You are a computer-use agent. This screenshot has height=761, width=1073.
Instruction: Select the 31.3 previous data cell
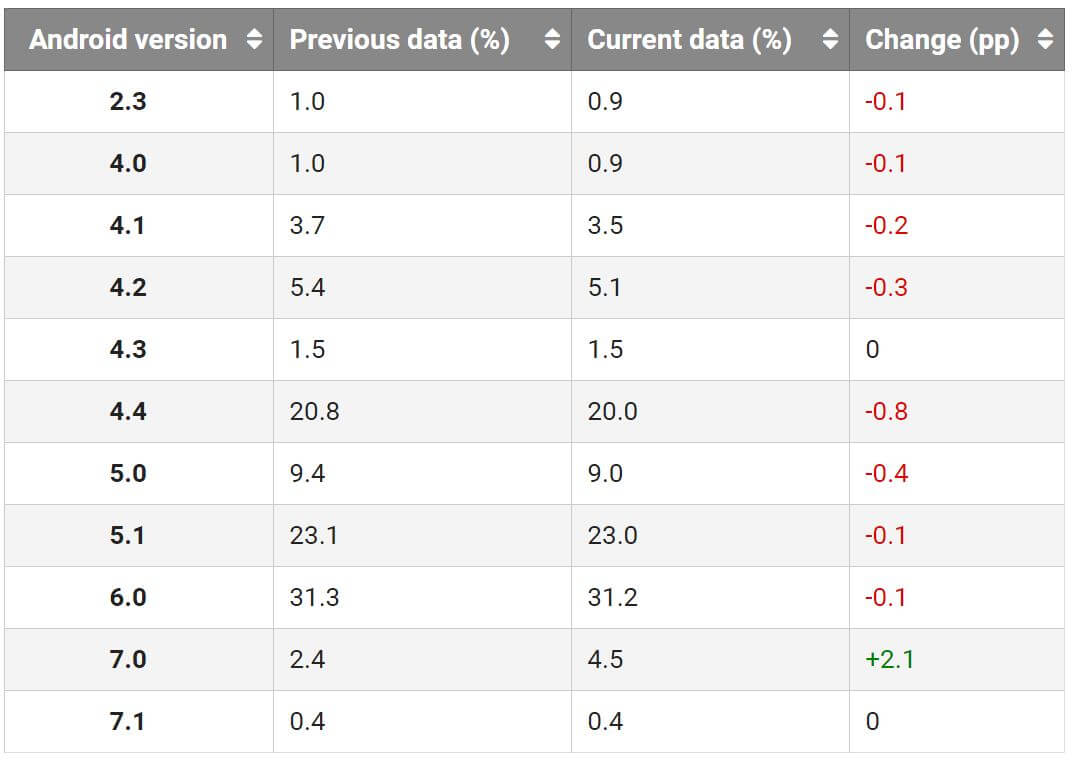pyautogui.click(x=314, y=598)
